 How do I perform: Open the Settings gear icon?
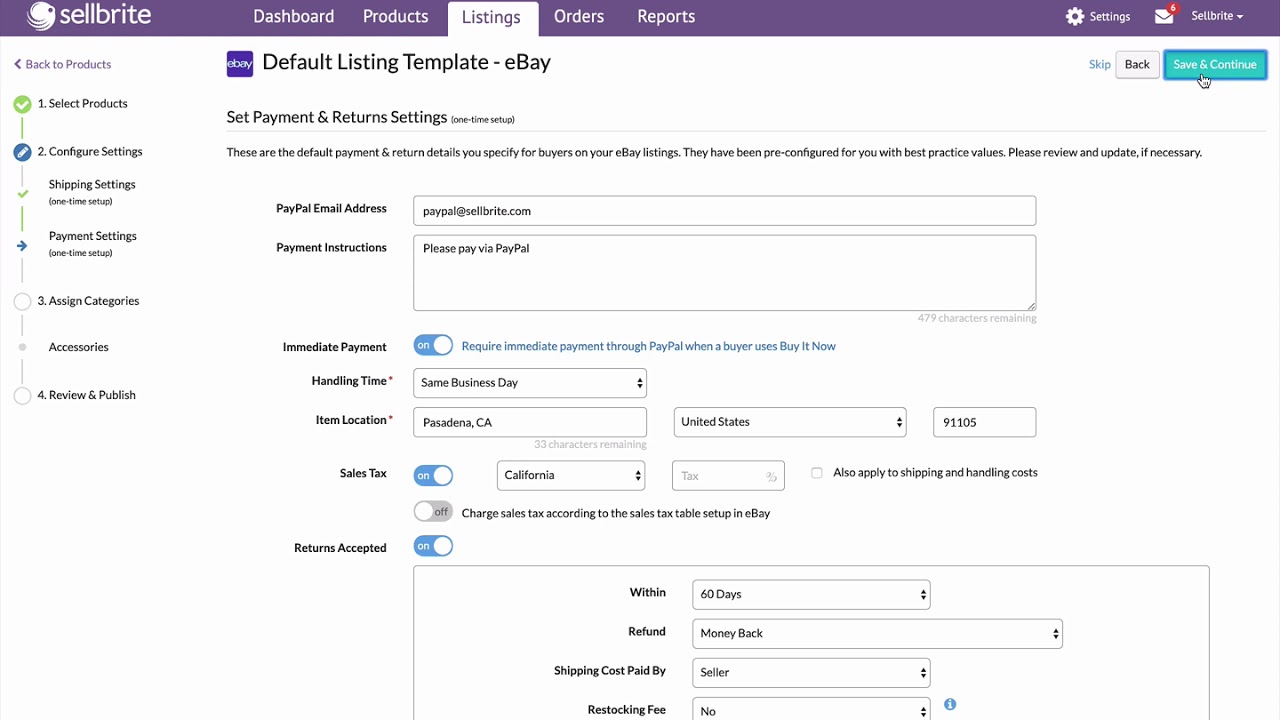point(1075,16)
